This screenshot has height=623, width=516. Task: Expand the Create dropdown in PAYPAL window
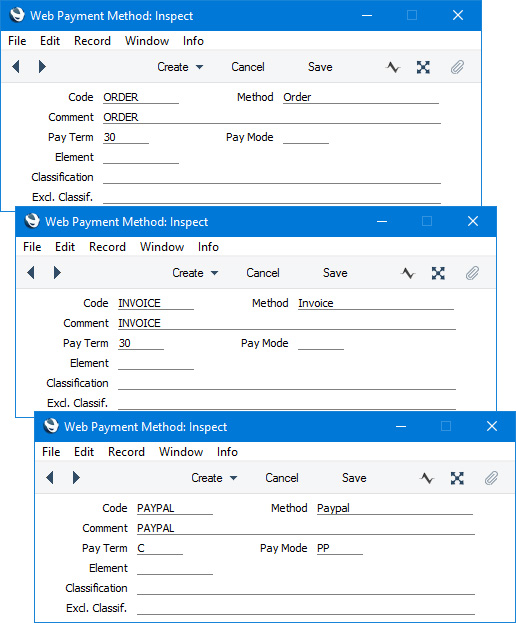[214, 478]
